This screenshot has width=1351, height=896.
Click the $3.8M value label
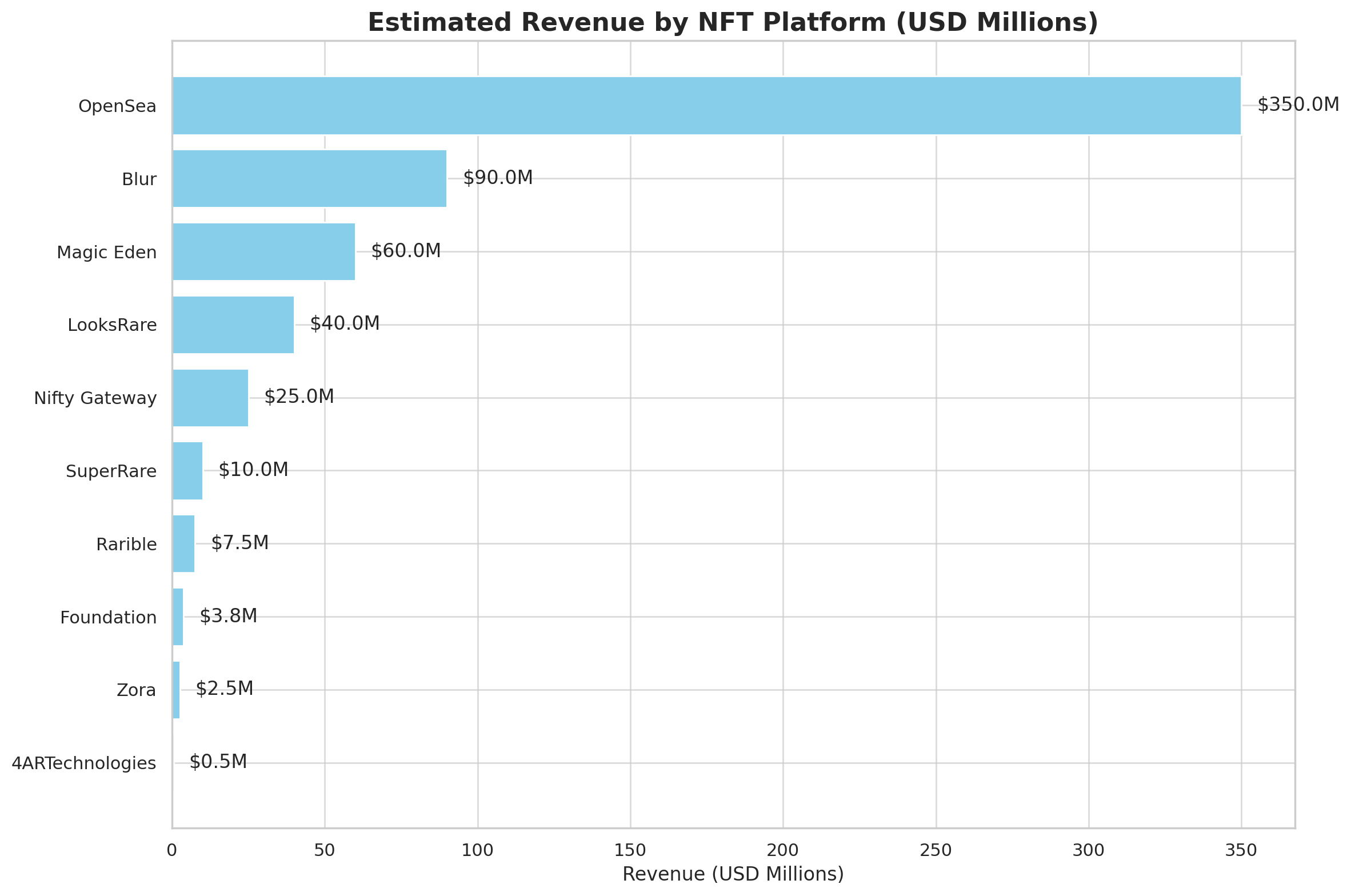tap(228, 616)
